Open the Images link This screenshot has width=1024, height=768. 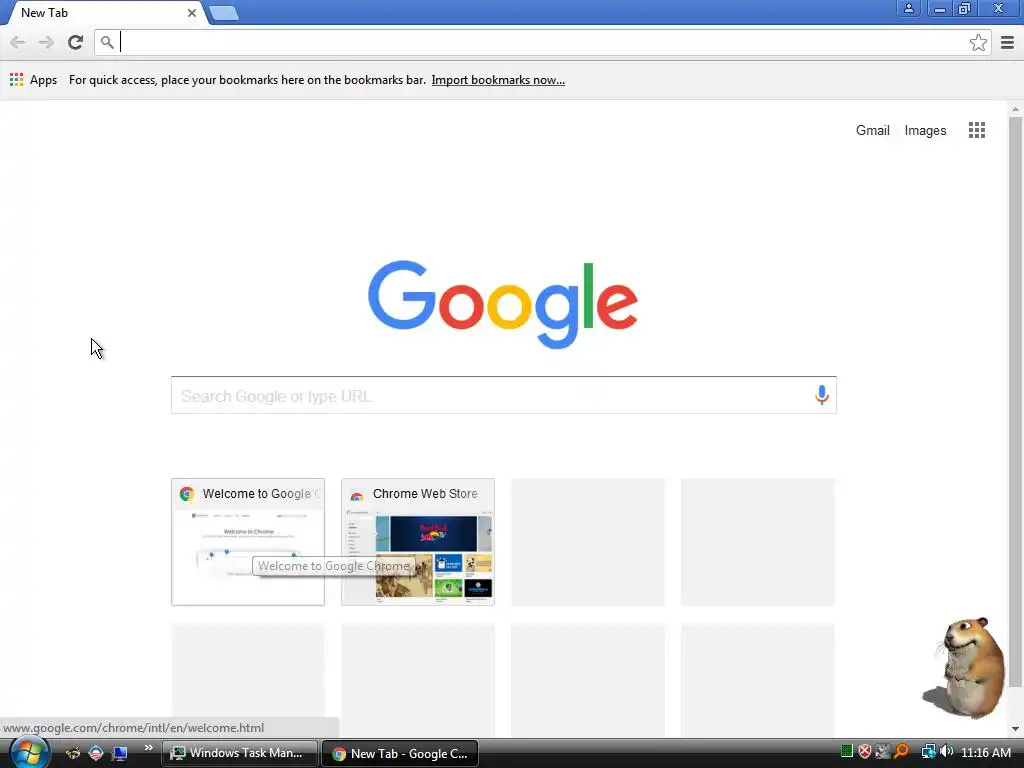click(x=925, y=130)
